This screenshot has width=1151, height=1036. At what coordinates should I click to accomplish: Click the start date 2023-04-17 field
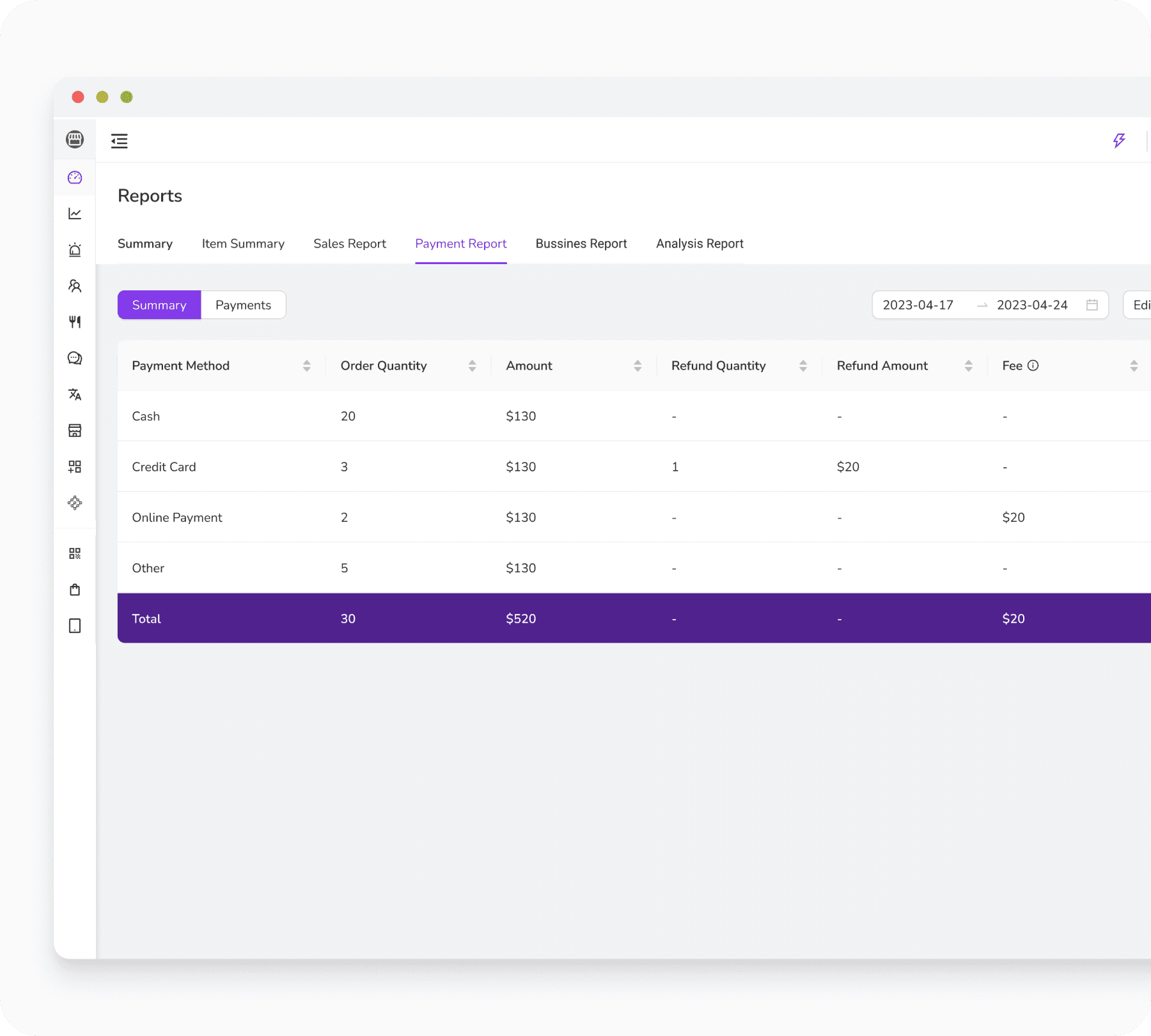[x=918, y=305]
